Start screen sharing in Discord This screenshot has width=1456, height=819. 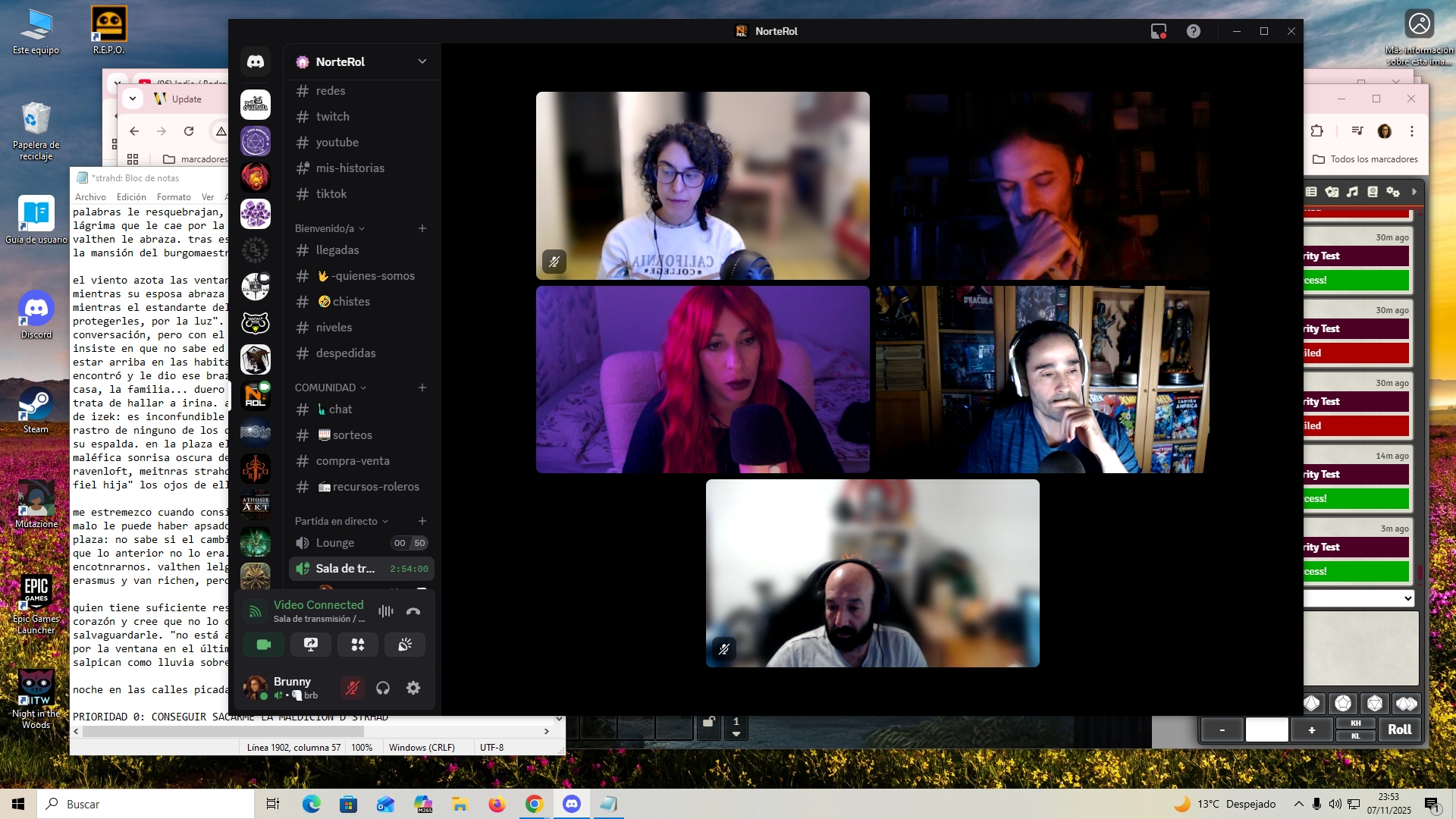point(311,645)
